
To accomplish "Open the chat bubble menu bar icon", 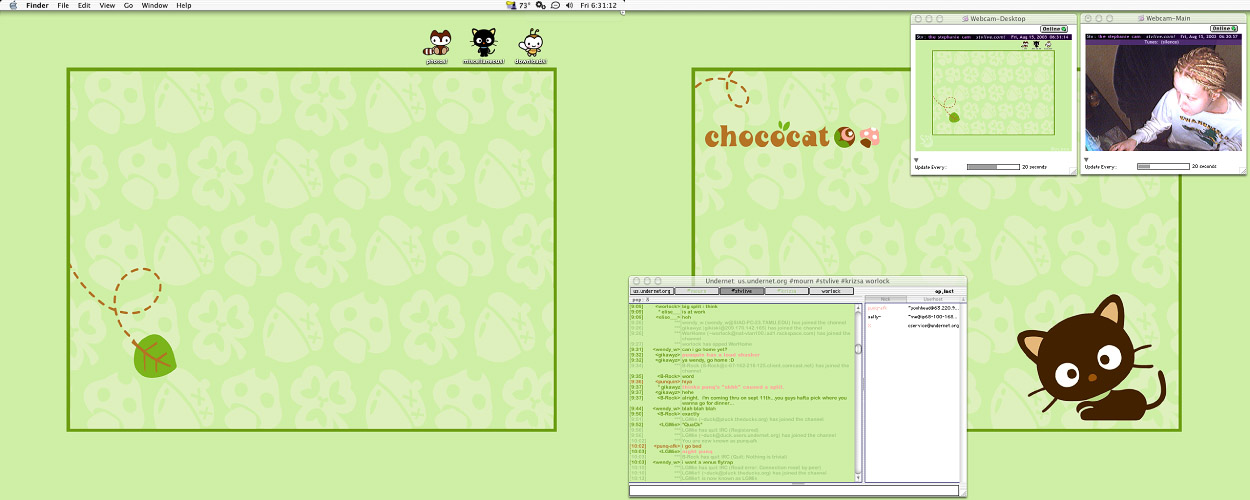I will (556, 5).
